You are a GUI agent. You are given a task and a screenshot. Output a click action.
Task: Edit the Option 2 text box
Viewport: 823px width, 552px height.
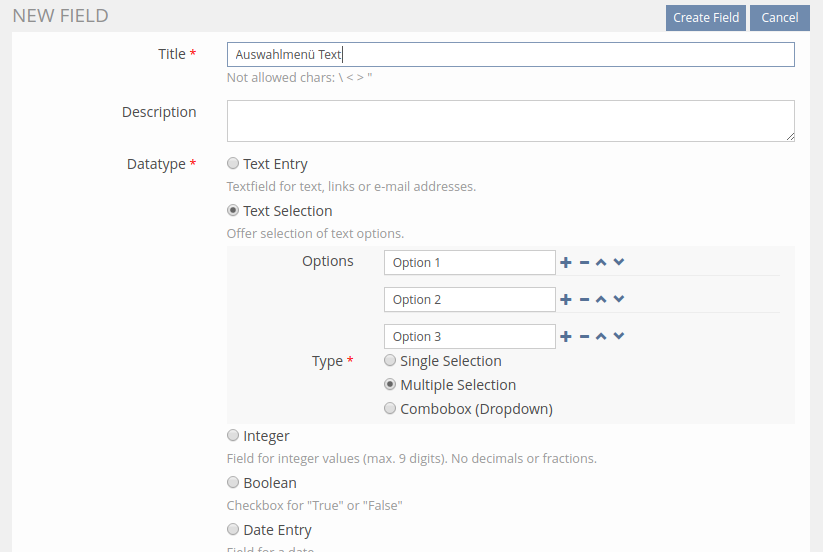(x=469, y=299)
